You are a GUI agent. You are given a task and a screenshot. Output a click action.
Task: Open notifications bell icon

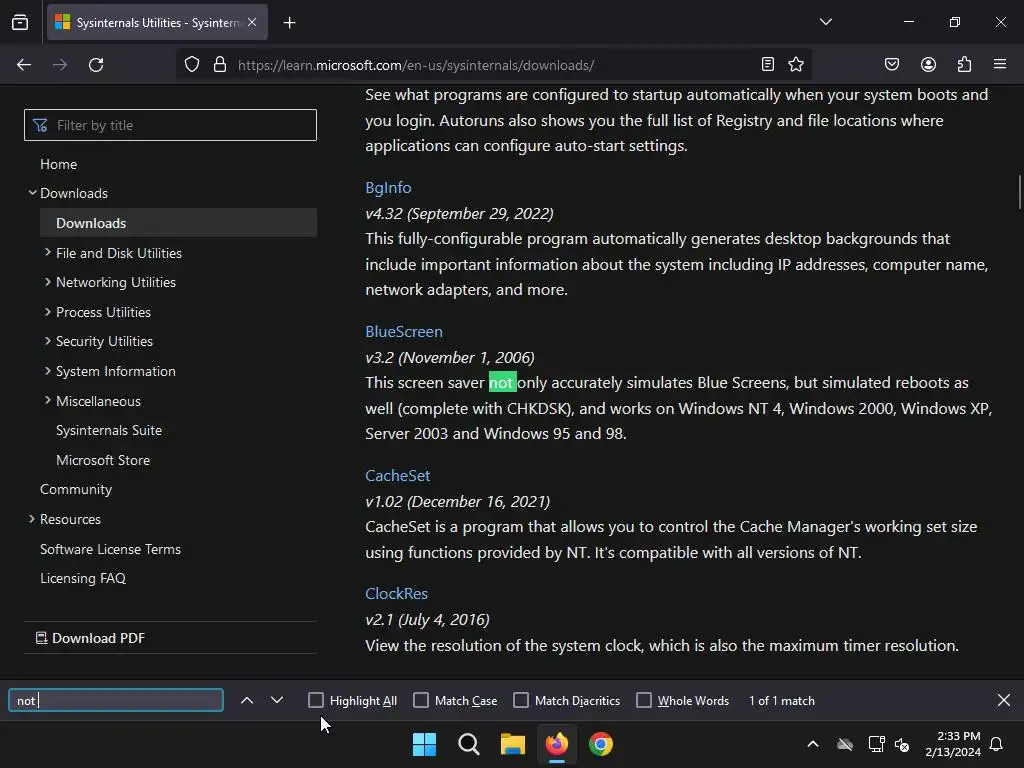click(997, 744)
